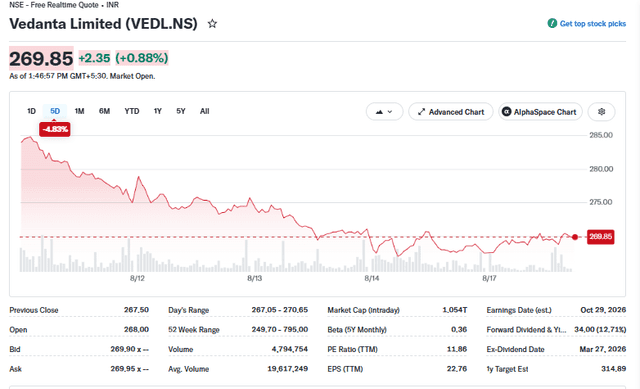Select the 5D time range
640x389 pixels.
coord(55,111)
